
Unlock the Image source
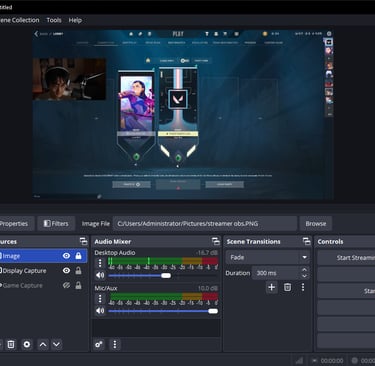click(78, 256)
